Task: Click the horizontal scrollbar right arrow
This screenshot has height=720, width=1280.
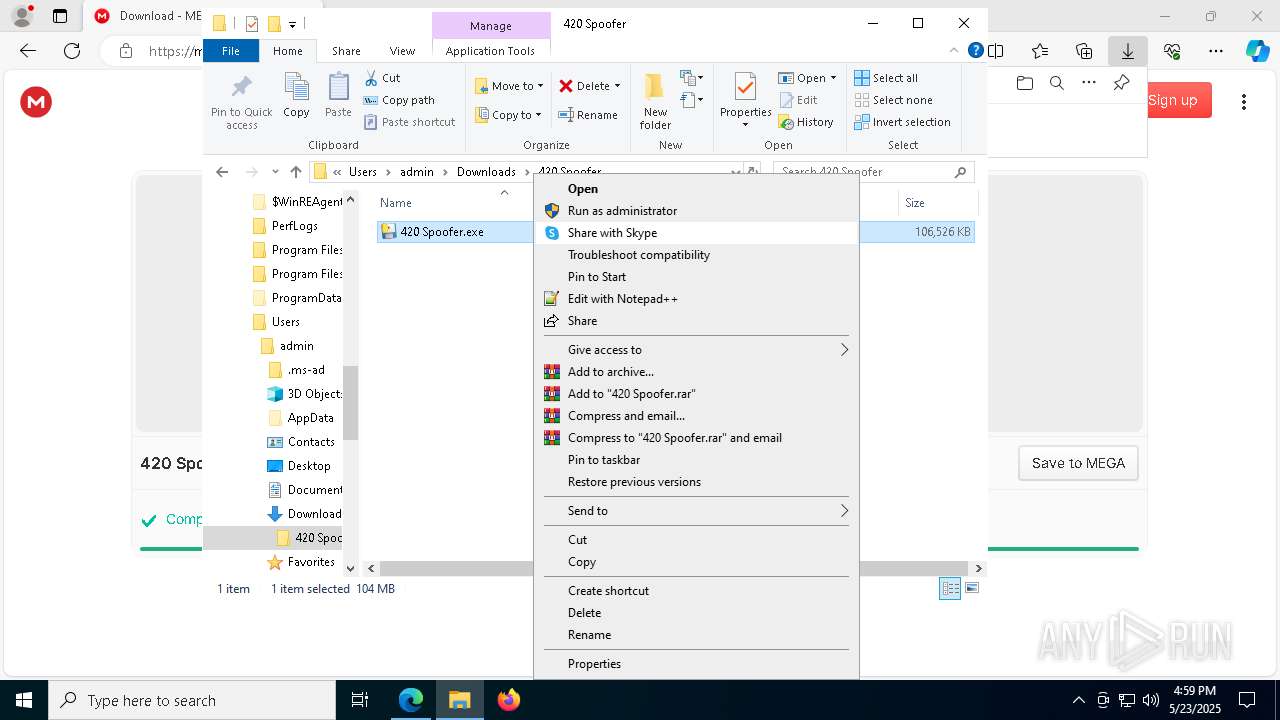Action: point(978,568)
